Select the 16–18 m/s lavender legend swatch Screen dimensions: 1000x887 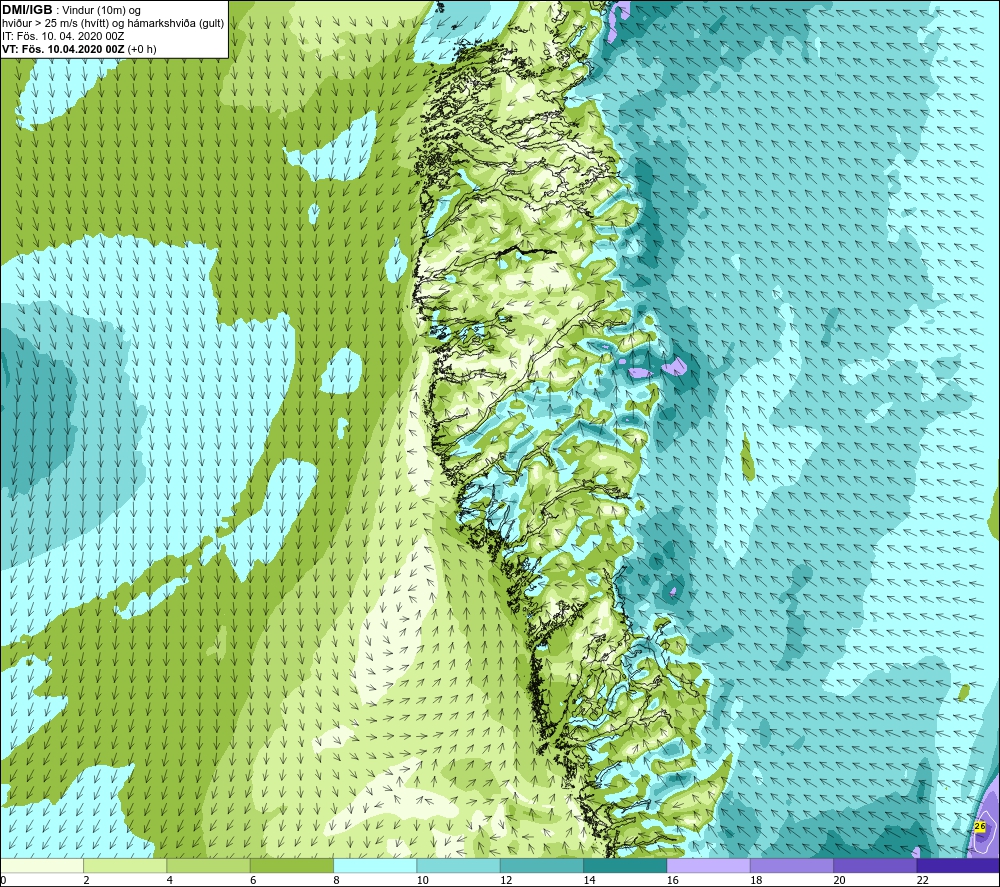(709, 865)
